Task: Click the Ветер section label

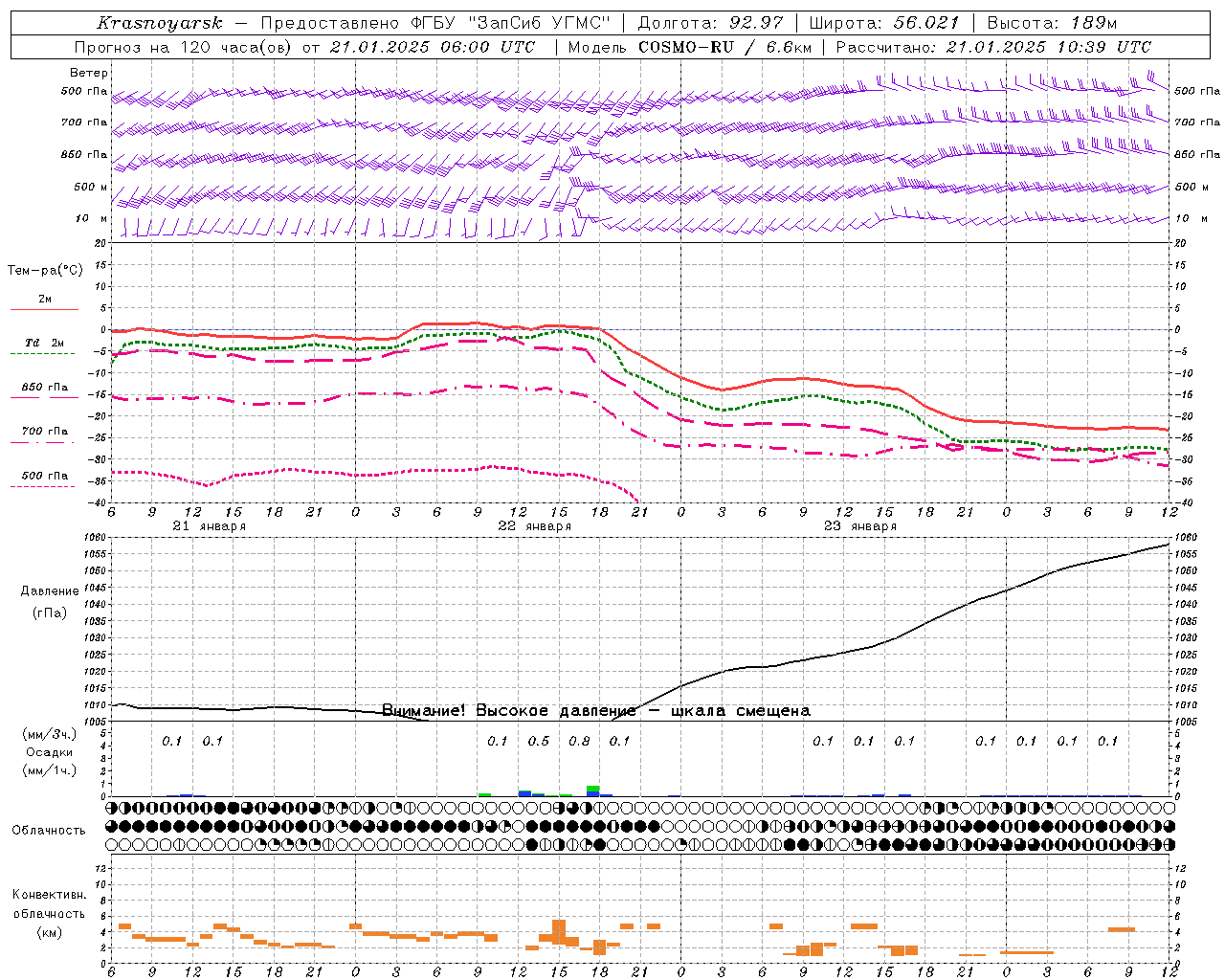Action: point(88,73)
